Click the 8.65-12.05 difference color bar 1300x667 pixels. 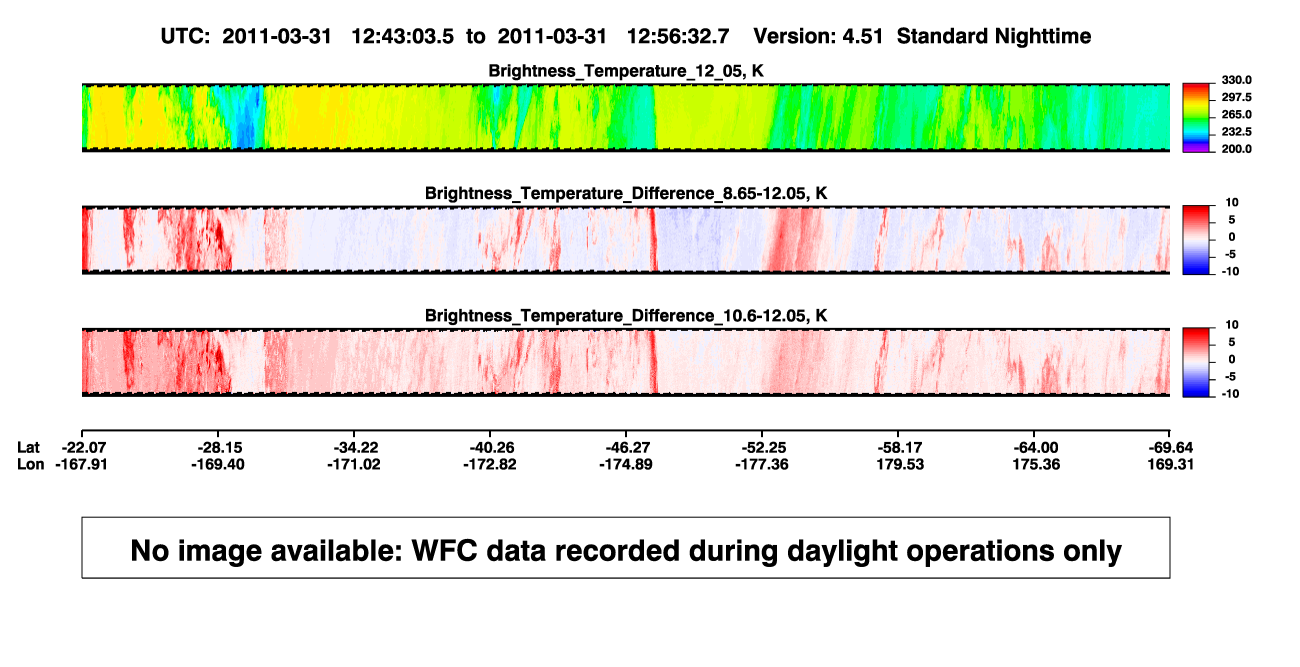click(1197, 240)
